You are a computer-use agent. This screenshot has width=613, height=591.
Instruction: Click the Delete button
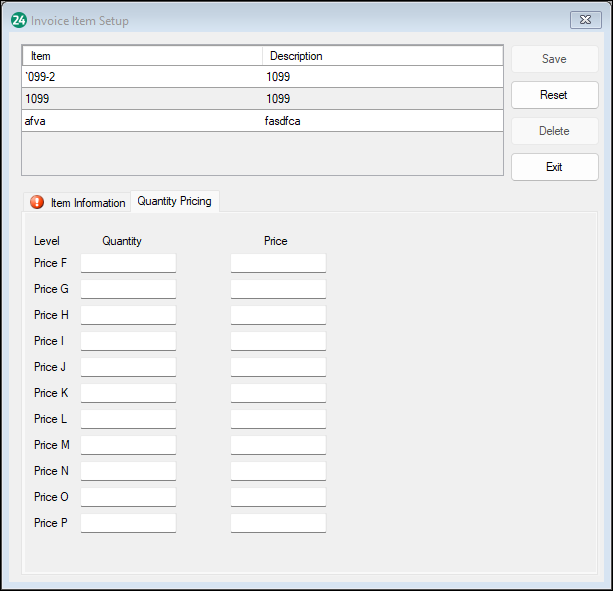(554, 131)
